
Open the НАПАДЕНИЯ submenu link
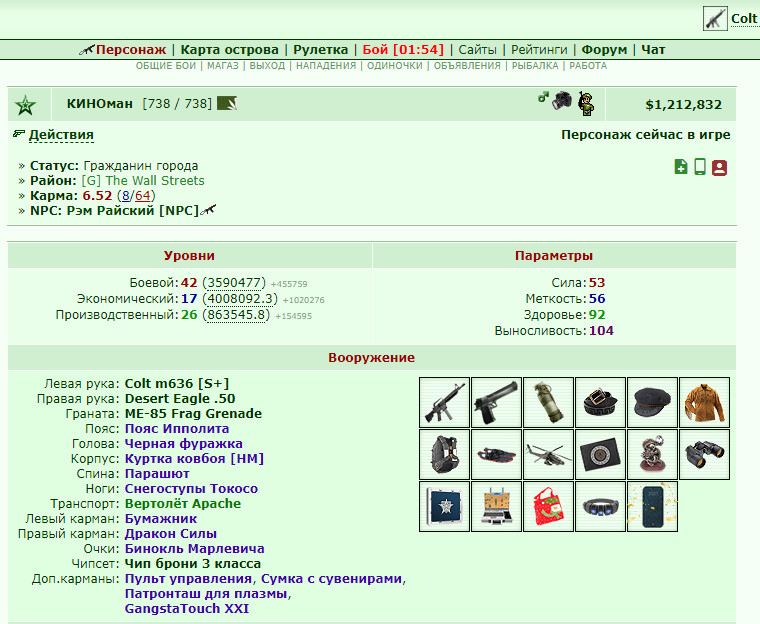pyautogui.click(x=326, y=66)
